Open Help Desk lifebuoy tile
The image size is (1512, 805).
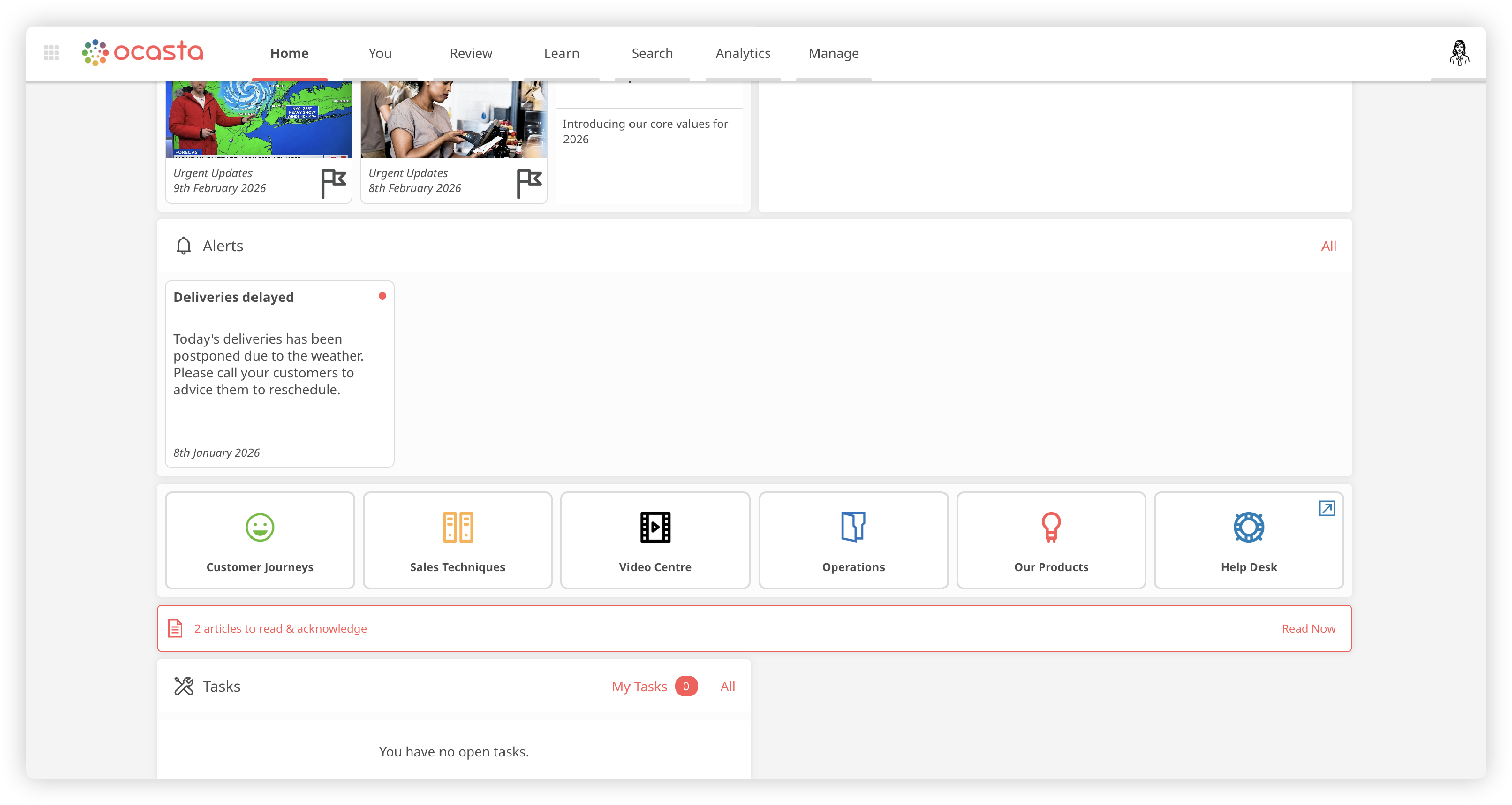(1248, 540)
